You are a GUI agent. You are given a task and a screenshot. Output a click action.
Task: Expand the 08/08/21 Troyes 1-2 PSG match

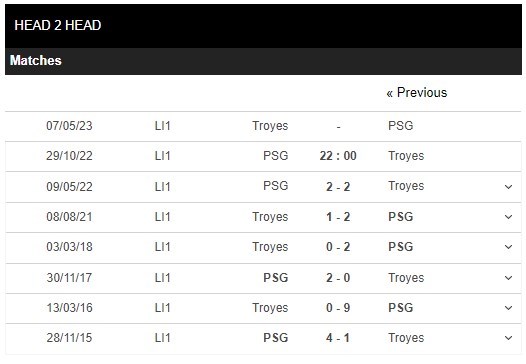tap(508, 217)
